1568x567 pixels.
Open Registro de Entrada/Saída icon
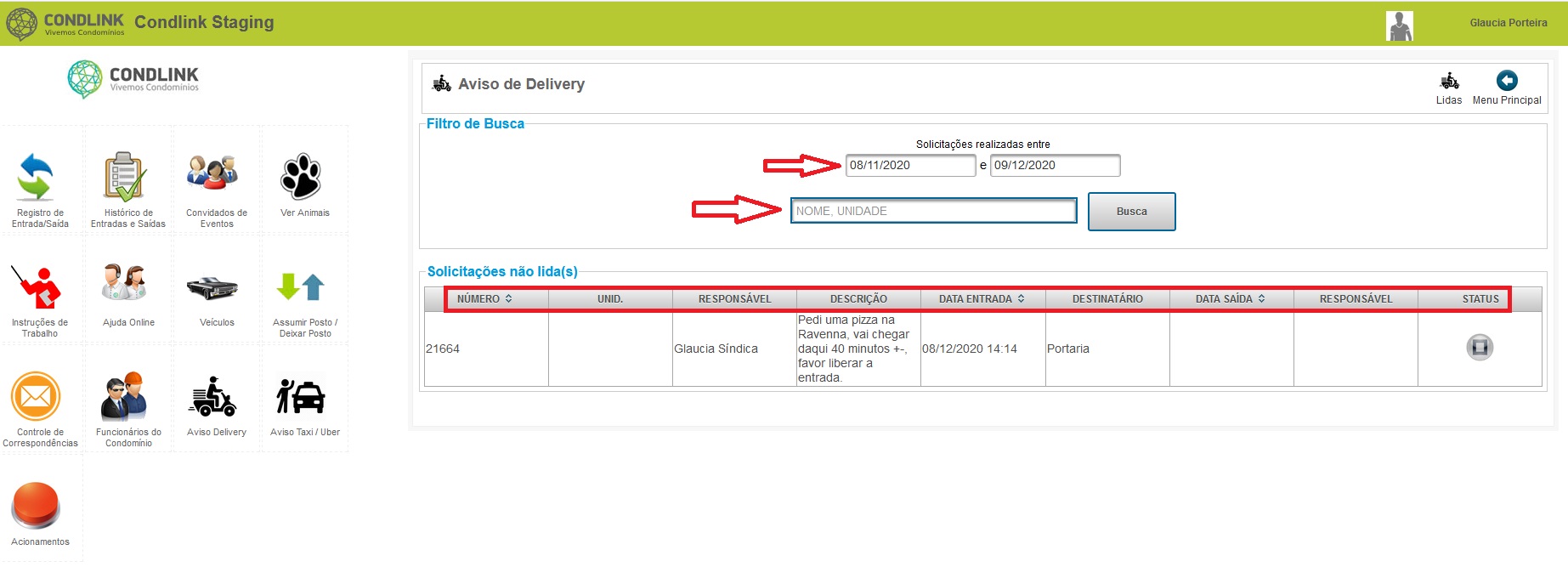click(x=36, y=177)
